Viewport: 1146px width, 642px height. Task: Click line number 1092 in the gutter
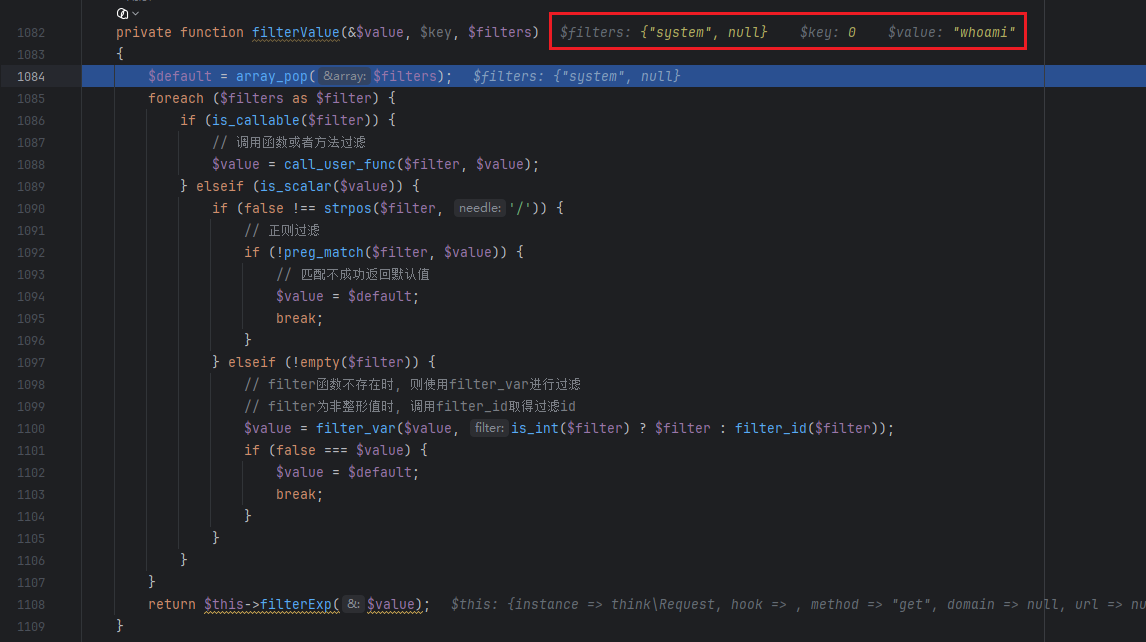click(x=31, y=252)
